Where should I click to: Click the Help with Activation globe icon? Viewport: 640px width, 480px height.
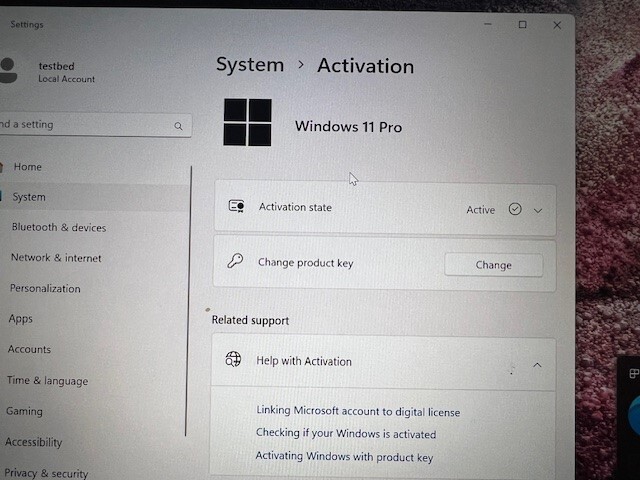(x=233, y=359)
